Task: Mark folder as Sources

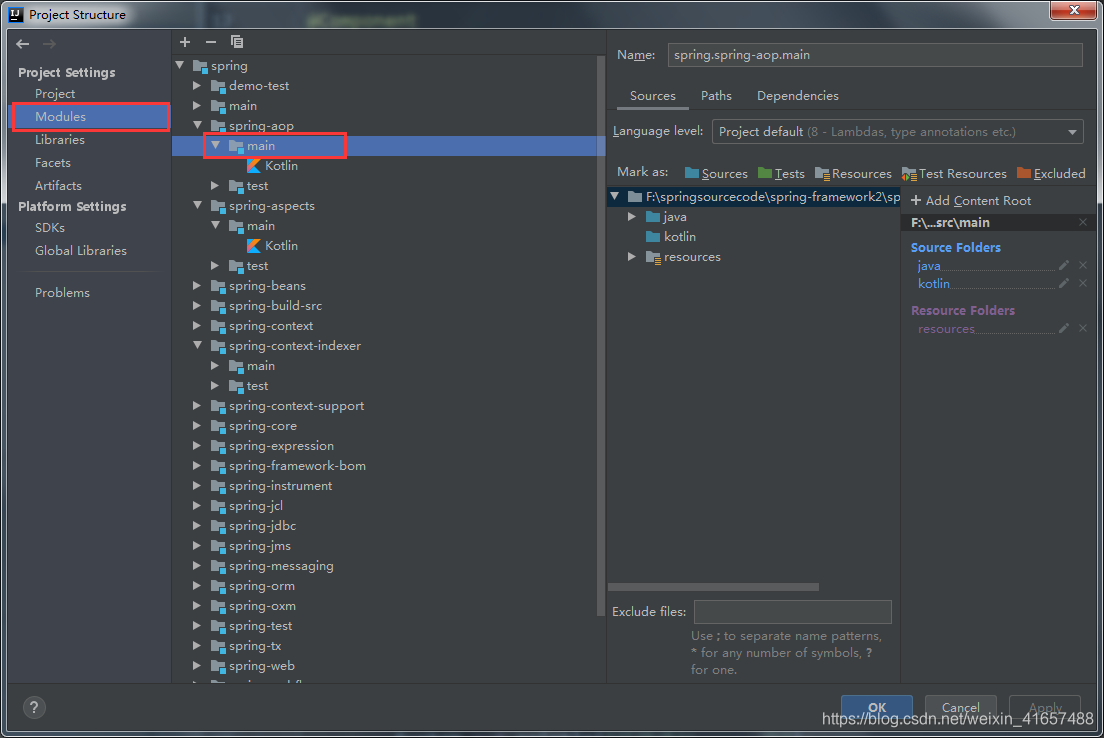Action: pos(716,173)
